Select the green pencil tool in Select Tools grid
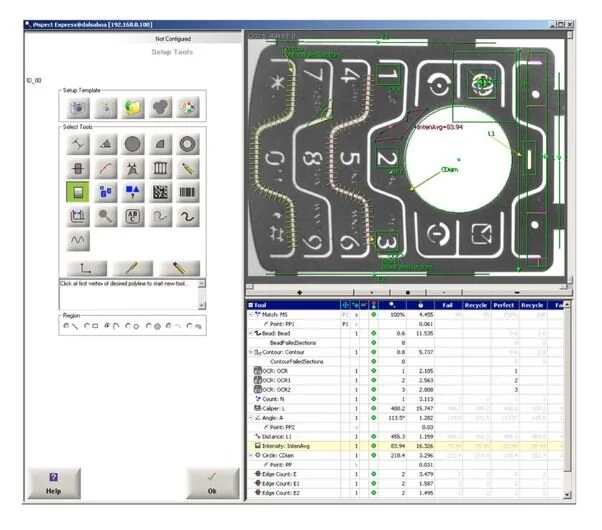Viewport: 602px width, 530px height. (x=187, y=168)
